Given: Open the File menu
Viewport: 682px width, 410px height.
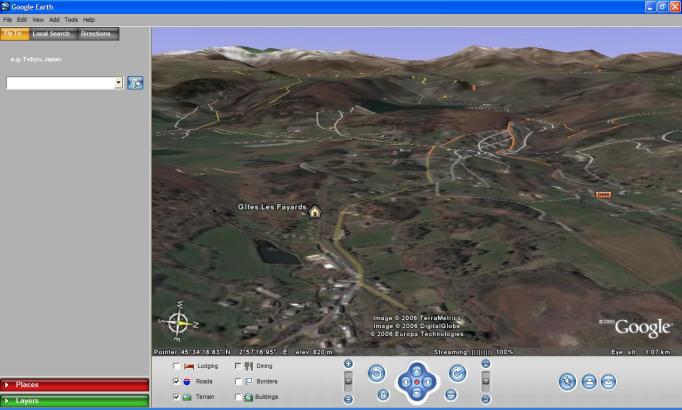Looking at the screenshot, I should click(x=7, y=20).
